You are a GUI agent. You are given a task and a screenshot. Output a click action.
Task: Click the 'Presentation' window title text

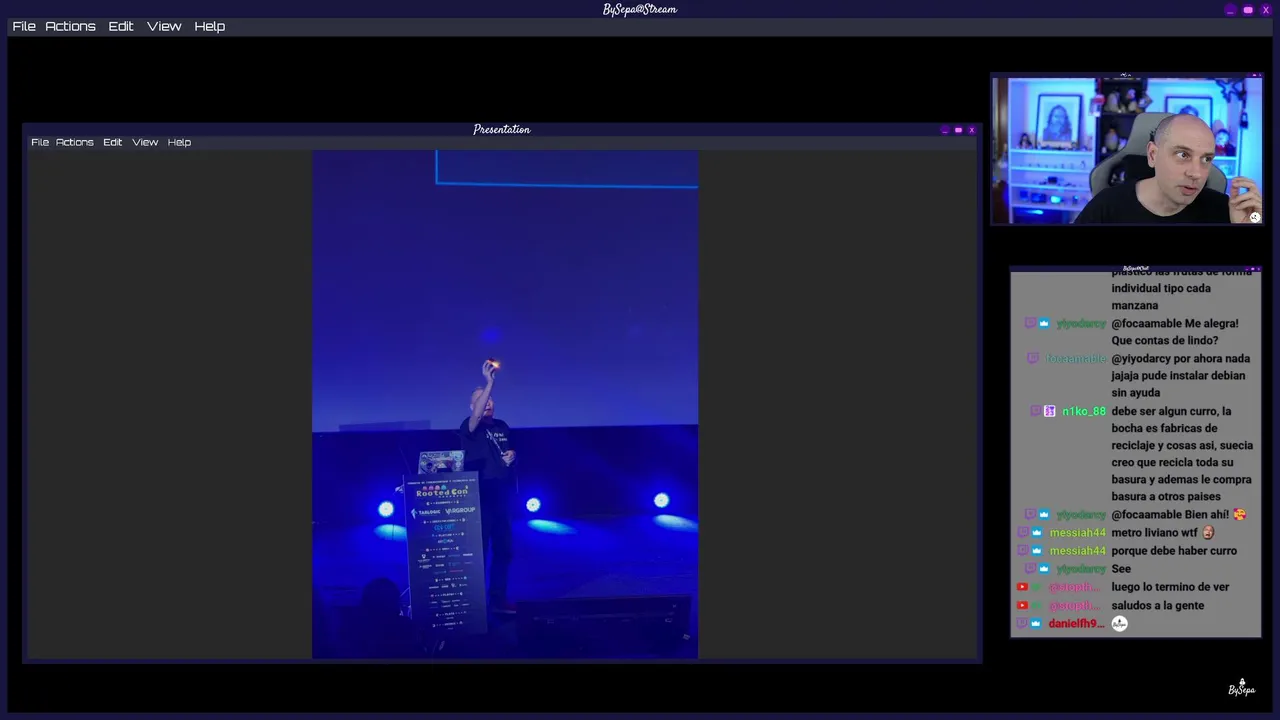point(502,129)
